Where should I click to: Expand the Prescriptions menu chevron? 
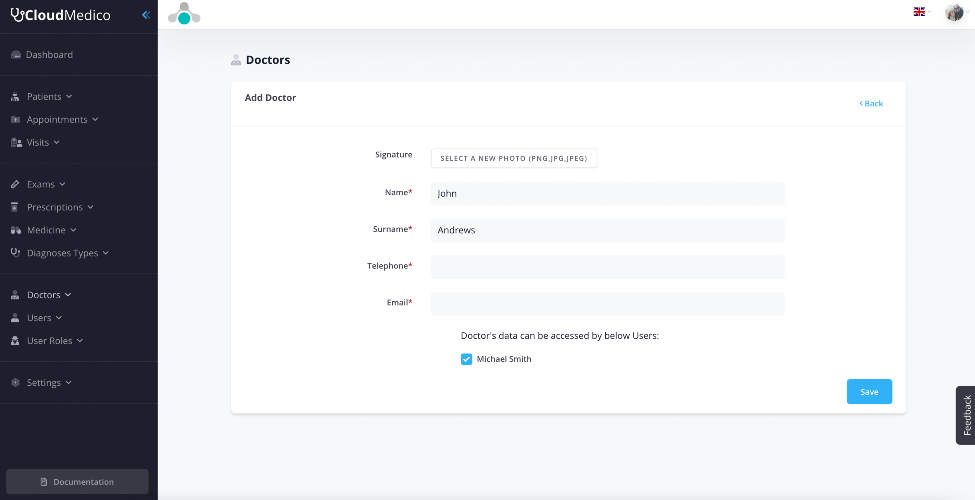click(90, 207)
